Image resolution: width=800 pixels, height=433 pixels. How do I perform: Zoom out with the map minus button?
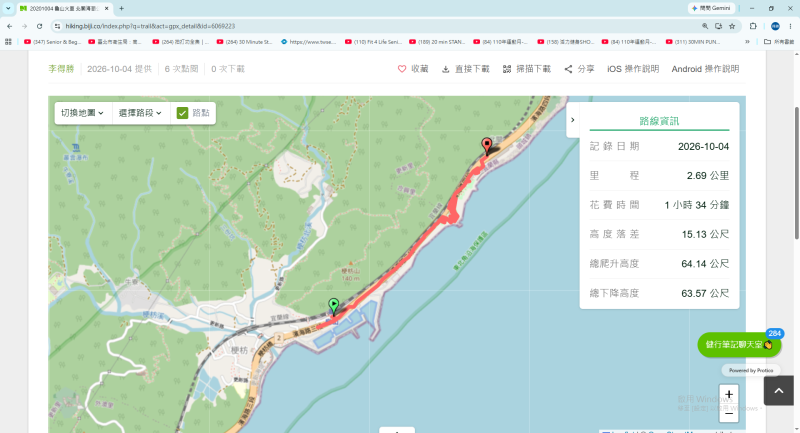coord(729,413)
